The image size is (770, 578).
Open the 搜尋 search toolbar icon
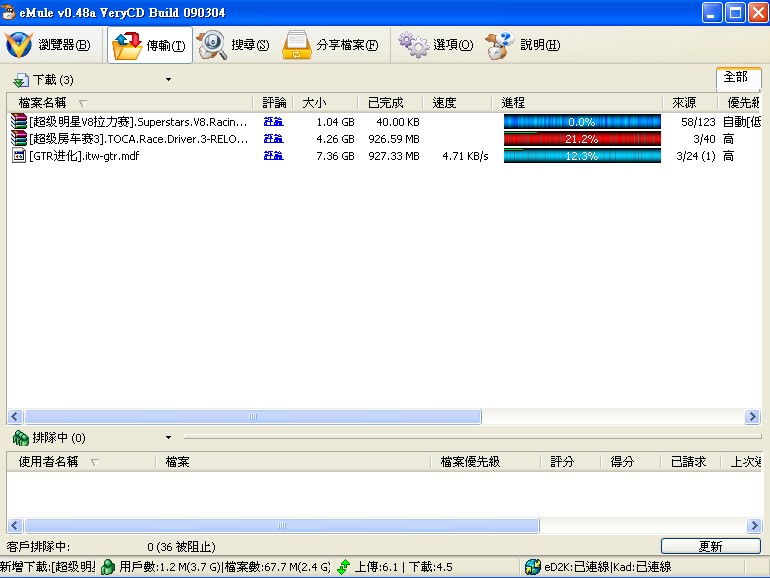(211, 45)
